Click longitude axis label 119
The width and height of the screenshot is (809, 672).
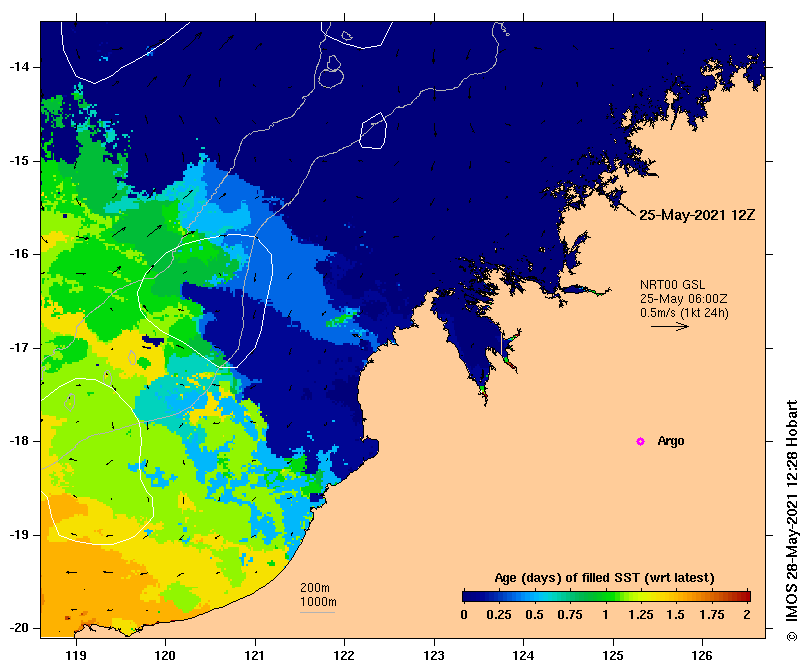pyautogui.click(x=76, y=655)
